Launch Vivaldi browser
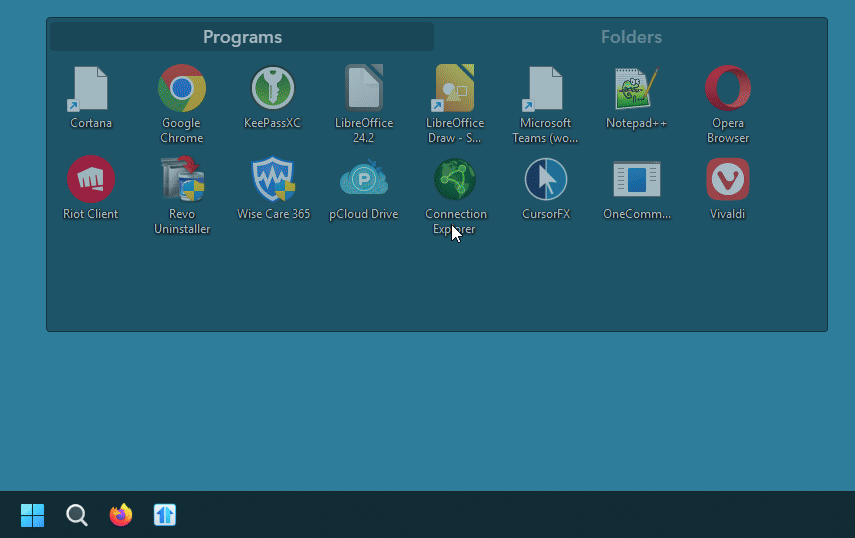Screen dimensions: 855x538 pos(728,181)
